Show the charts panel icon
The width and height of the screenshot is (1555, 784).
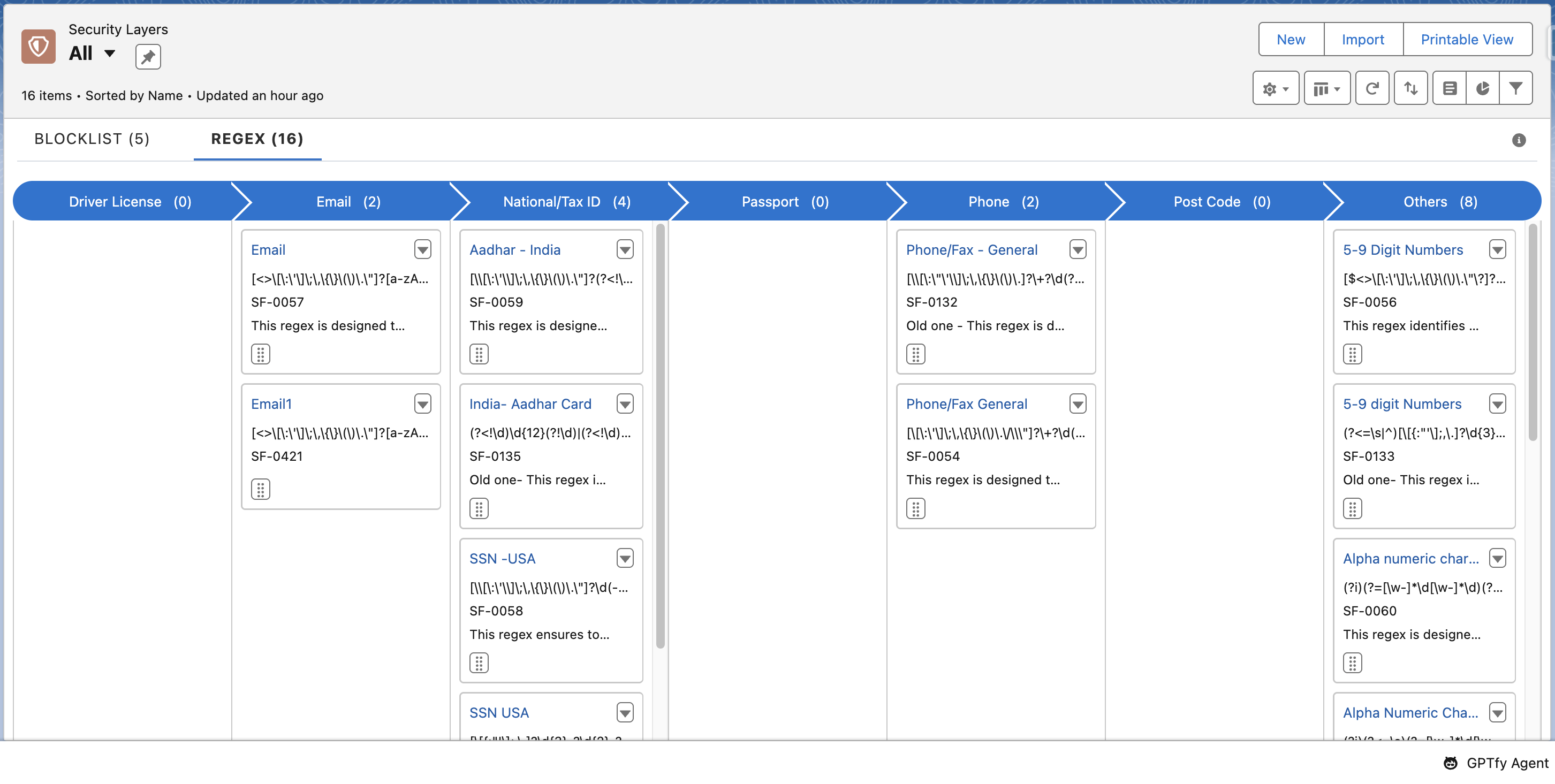point(1483,89)
